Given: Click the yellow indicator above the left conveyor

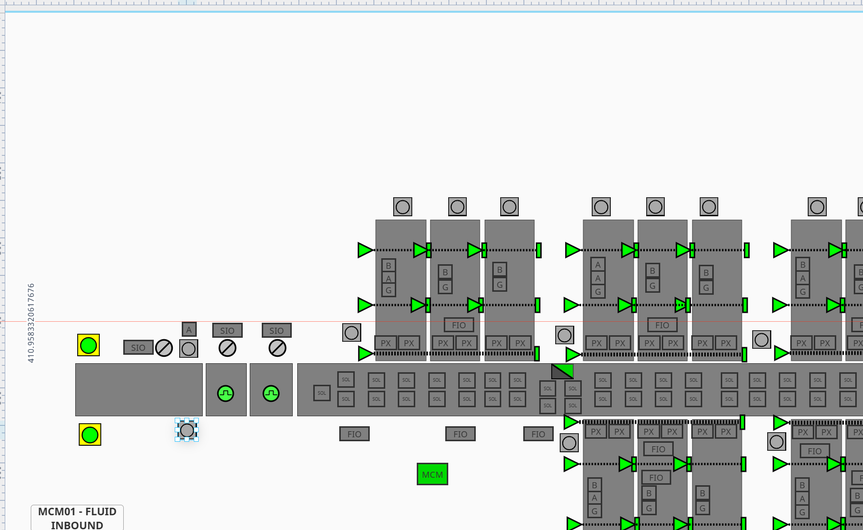Looking at the screenshot, I should [x=89, y=346].
